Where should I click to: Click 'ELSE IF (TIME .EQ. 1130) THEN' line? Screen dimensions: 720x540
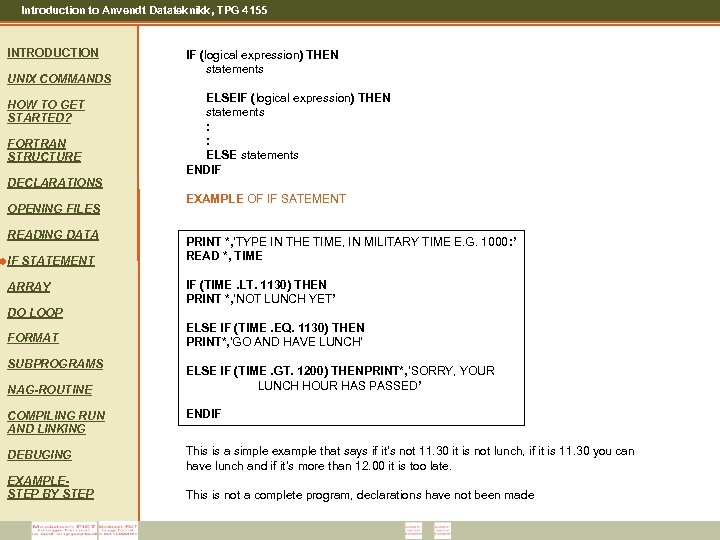(x=276, y=328)
